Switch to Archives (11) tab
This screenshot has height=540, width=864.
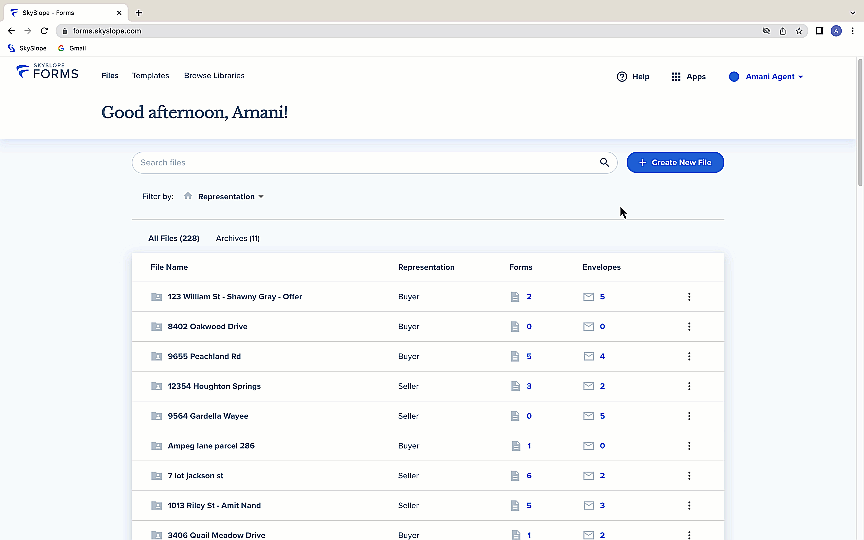tap(237, 239)
